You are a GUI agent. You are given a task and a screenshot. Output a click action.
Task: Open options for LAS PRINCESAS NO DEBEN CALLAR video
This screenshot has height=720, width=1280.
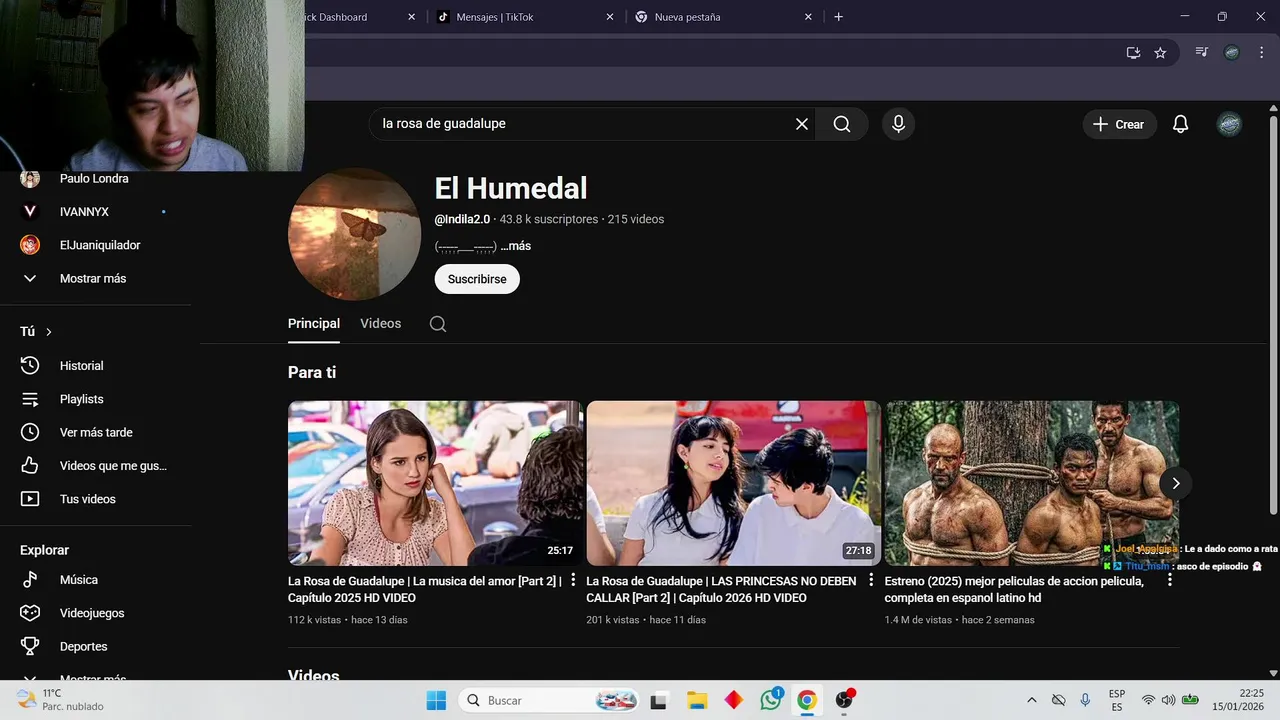tap(871, 580)
